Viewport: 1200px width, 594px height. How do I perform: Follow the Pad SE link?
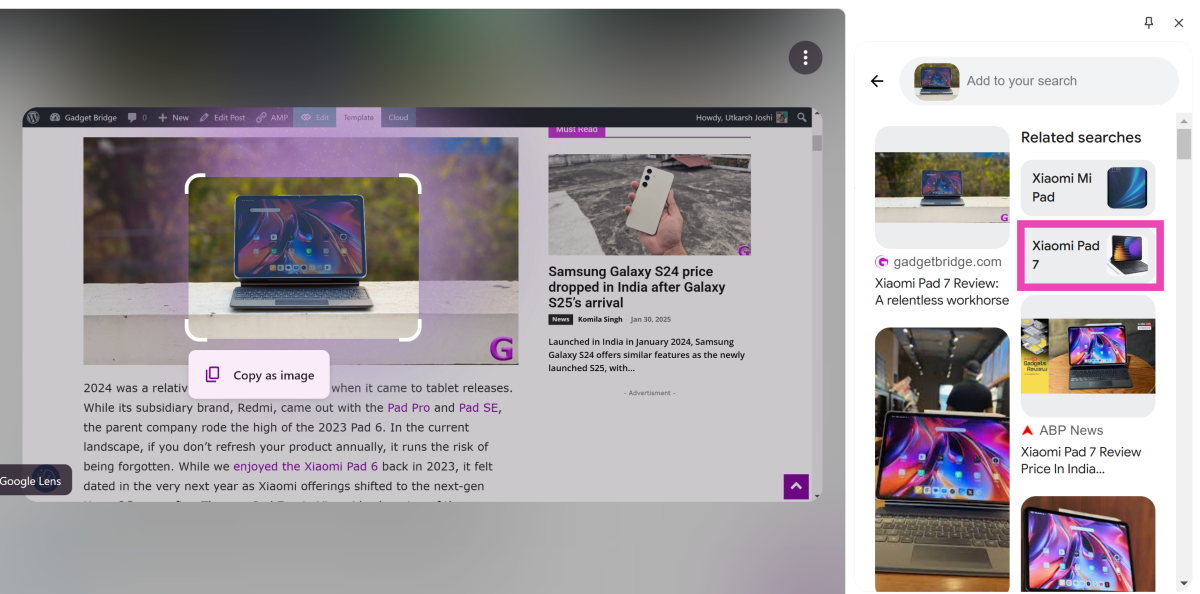tap(479, 408)
